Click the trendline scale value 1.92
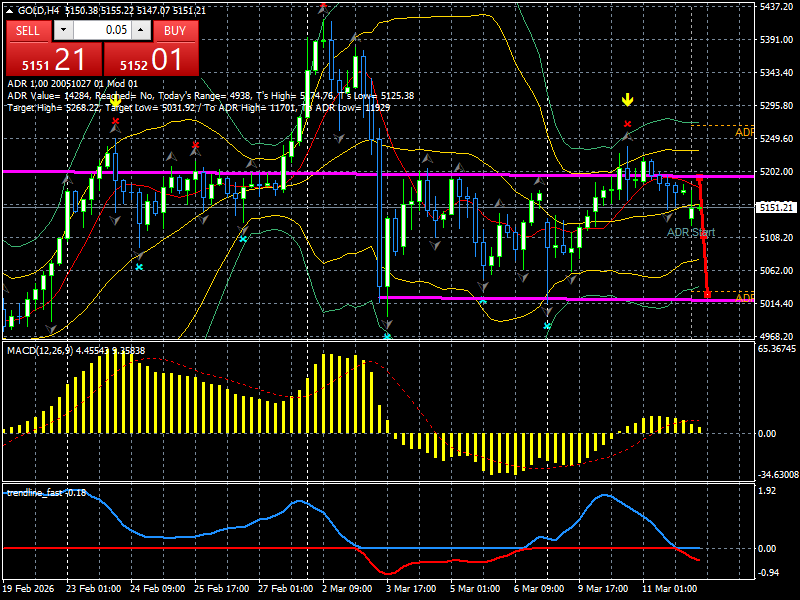The image size is (800, 600). pyautogui.click(x=768, y=491)
